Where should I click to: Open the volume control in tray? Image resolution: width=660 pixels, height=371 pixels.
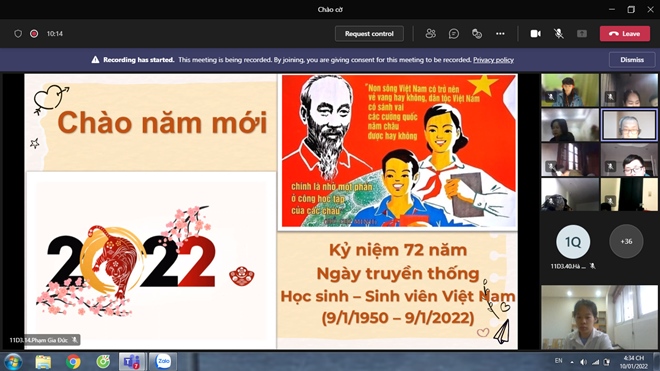(x=583, y=362)
